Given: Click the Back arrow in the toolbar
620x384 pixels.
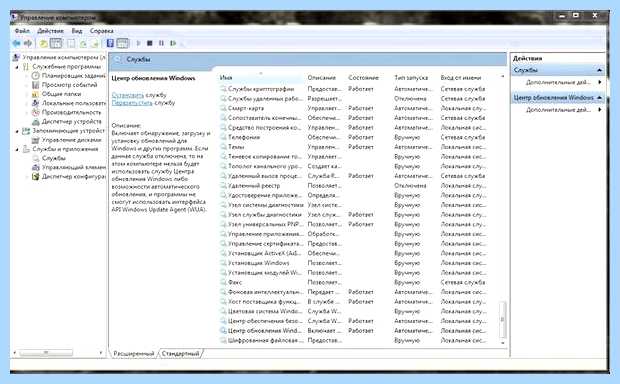Looking at the screenshot, I should [16, 43].
